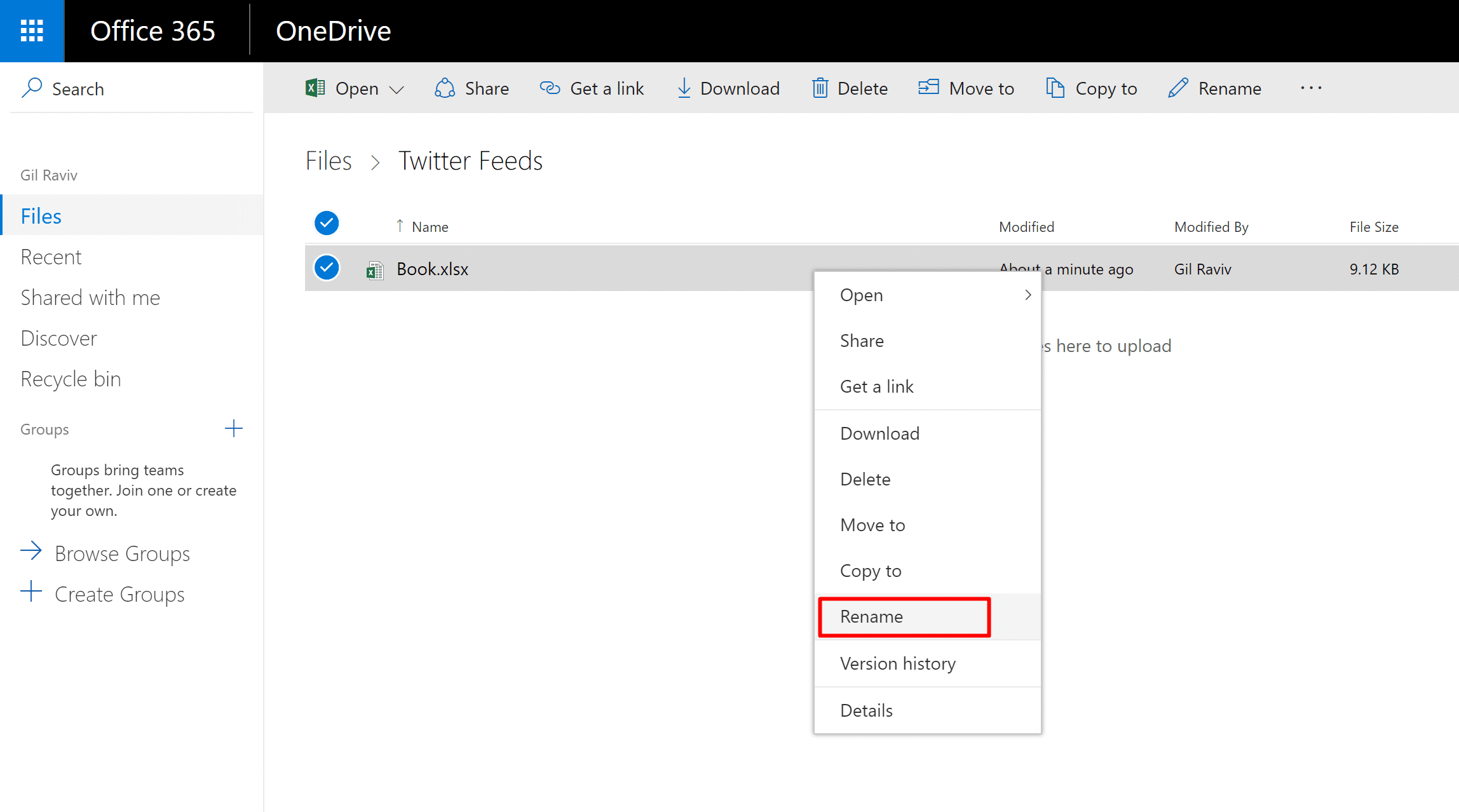The image size is (1459, 812).
Task: Click the Browse Groups link
Action: click(x=122, y=553)
